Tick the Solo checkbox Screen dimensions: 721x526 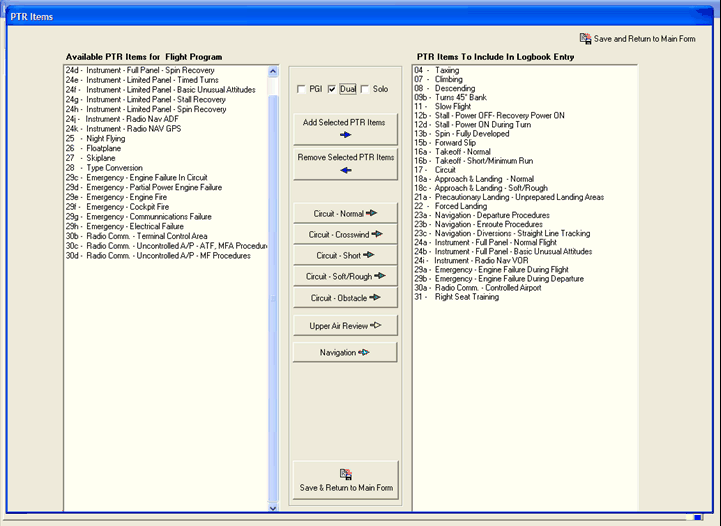(365, 90)
